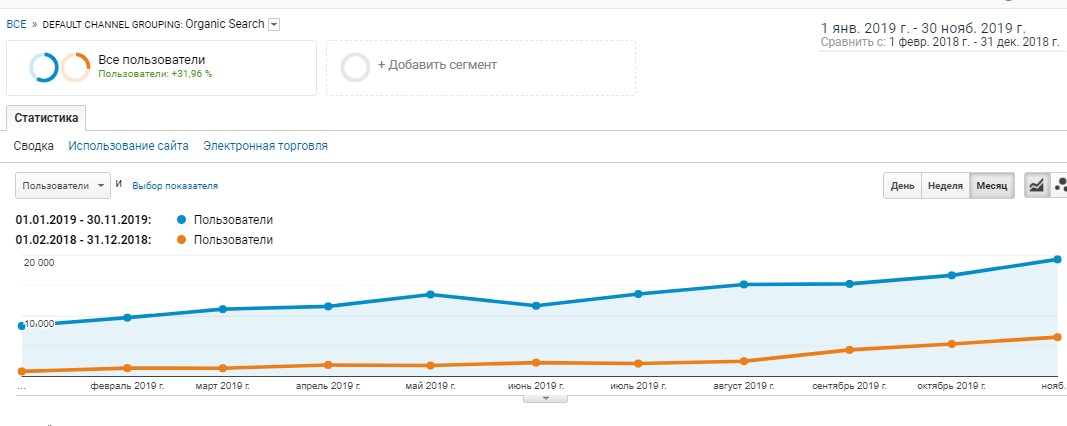
Task: Click the Все пользователи segment card
Action: [x=161, y=67]
